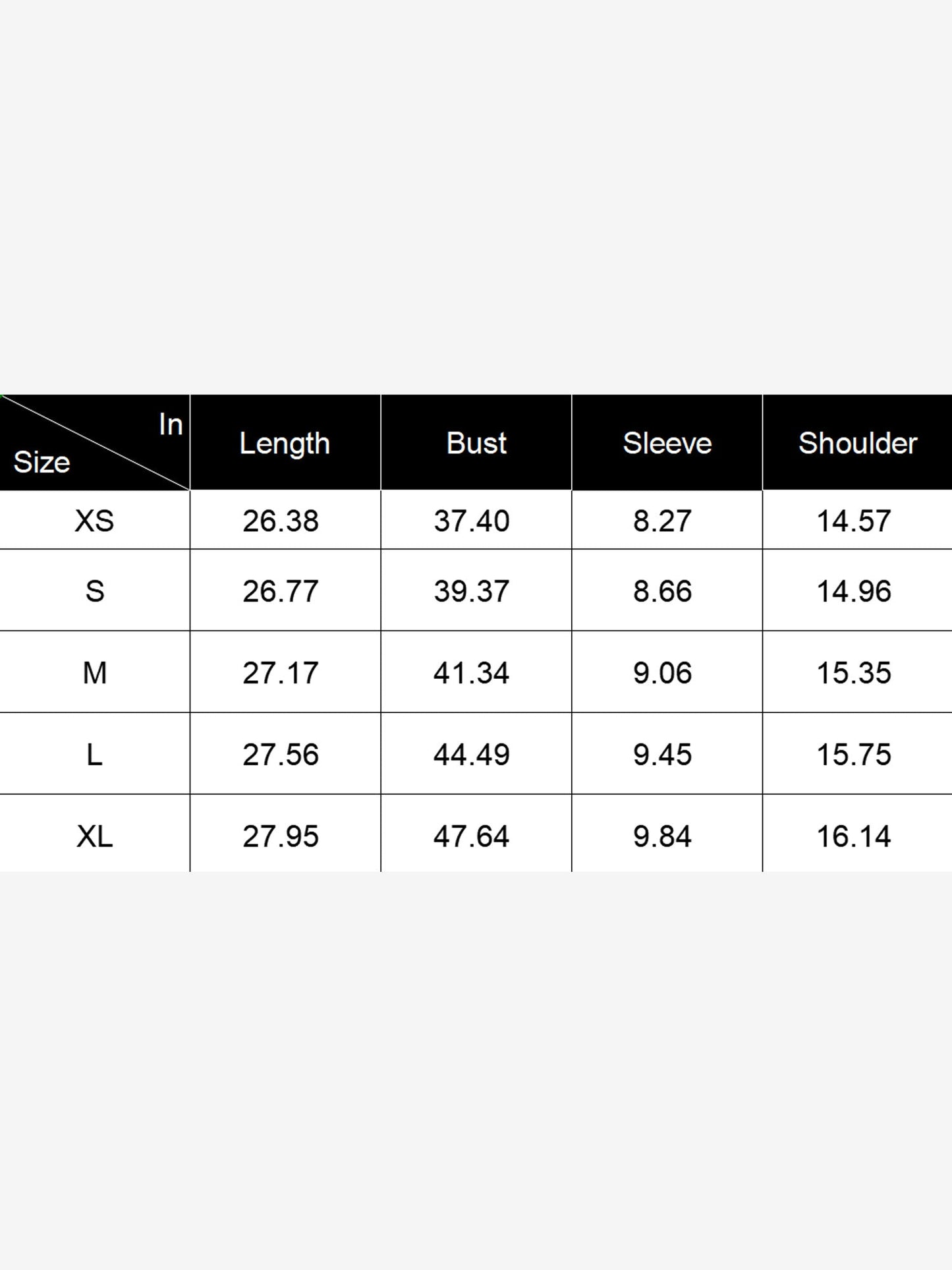Select the XS size row label

pyautogui.click(x=94, y=521)
